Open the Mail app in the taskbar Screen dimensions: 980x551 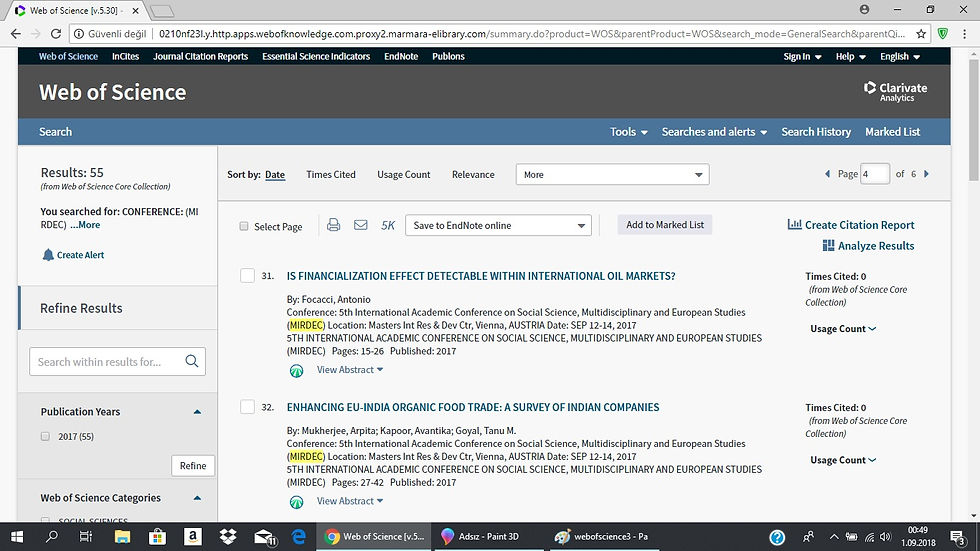[264, 537]
